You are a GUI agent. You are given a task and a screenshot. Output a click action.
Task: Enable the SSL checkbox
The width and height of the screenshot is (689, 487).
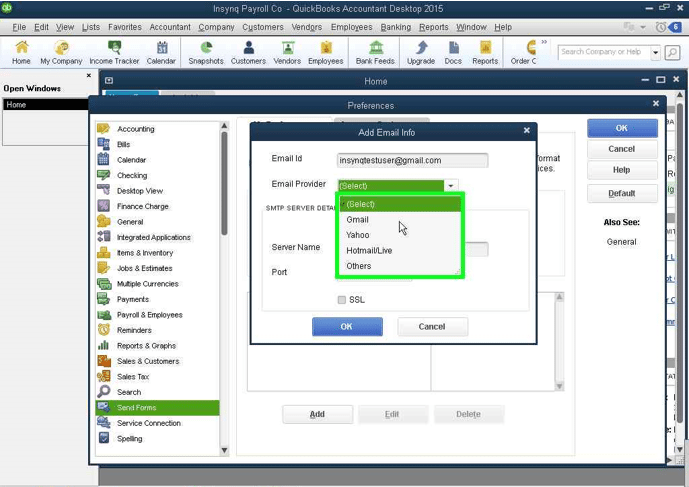click(x=342, y=300)
